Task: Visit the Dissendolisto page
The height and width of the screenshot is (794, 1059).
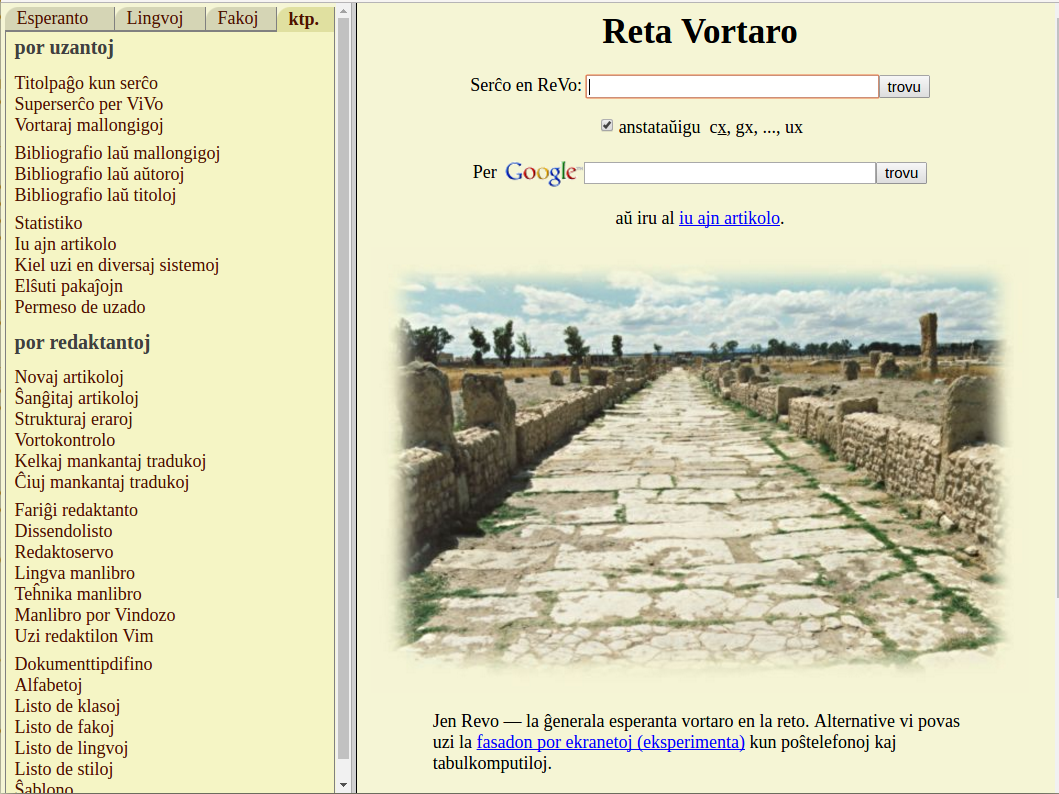Action: pyautogui.click(x=63, y=531)
